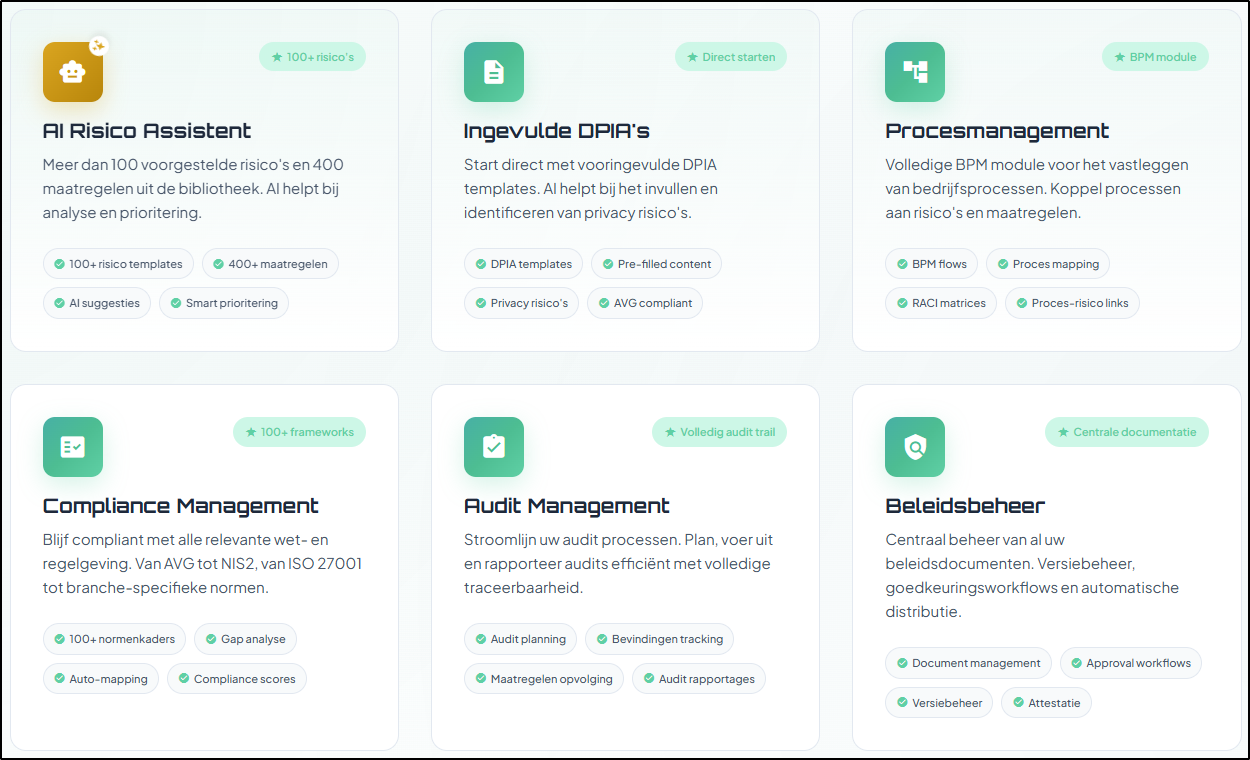Image resolution: width=1250 pixels, height=760 pixels.
Task: Click the Gap analyse tag
Action: [245, 639]
